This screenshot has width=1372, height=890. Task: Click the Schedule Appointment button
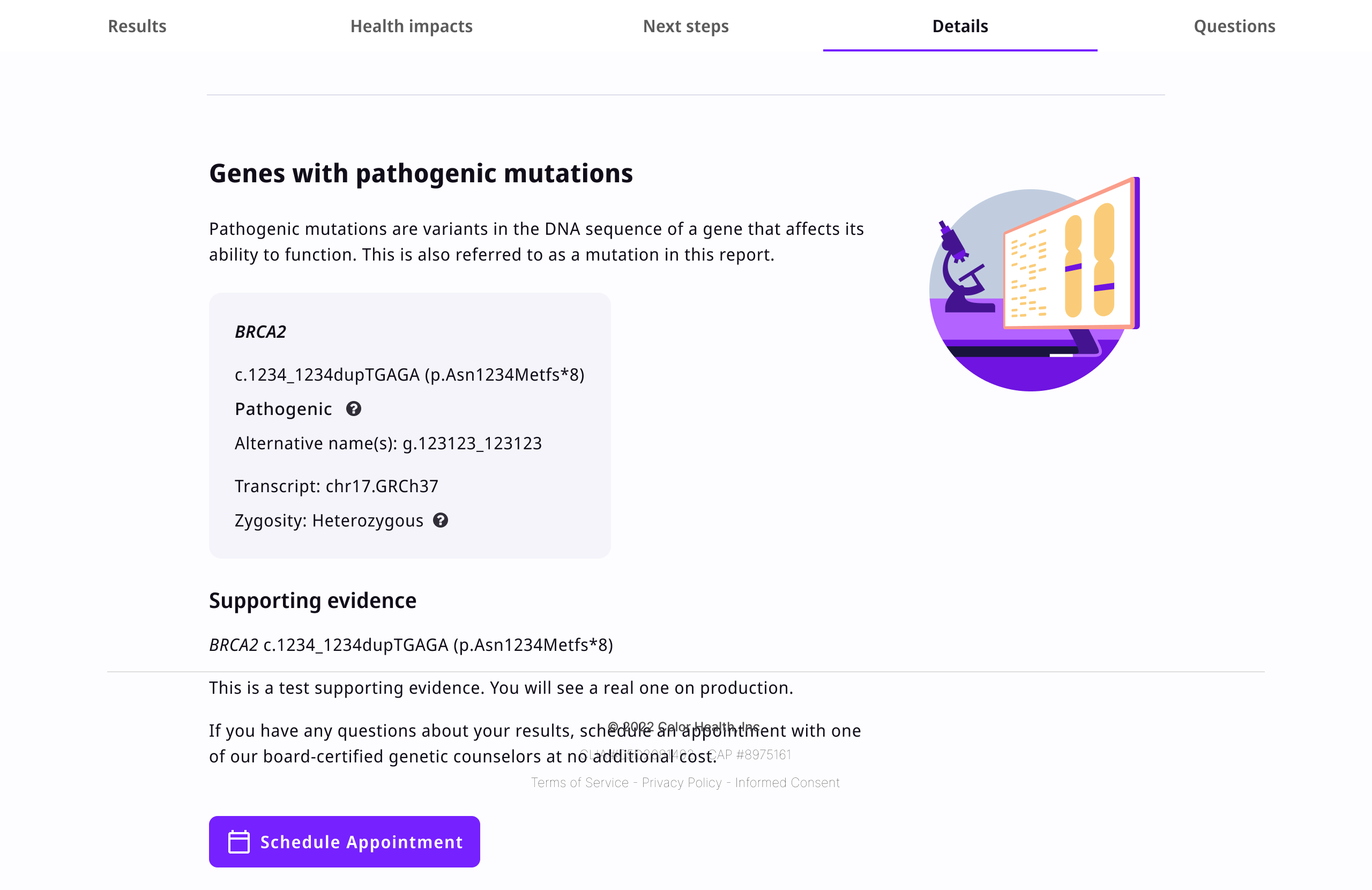(x=344, y=842)
